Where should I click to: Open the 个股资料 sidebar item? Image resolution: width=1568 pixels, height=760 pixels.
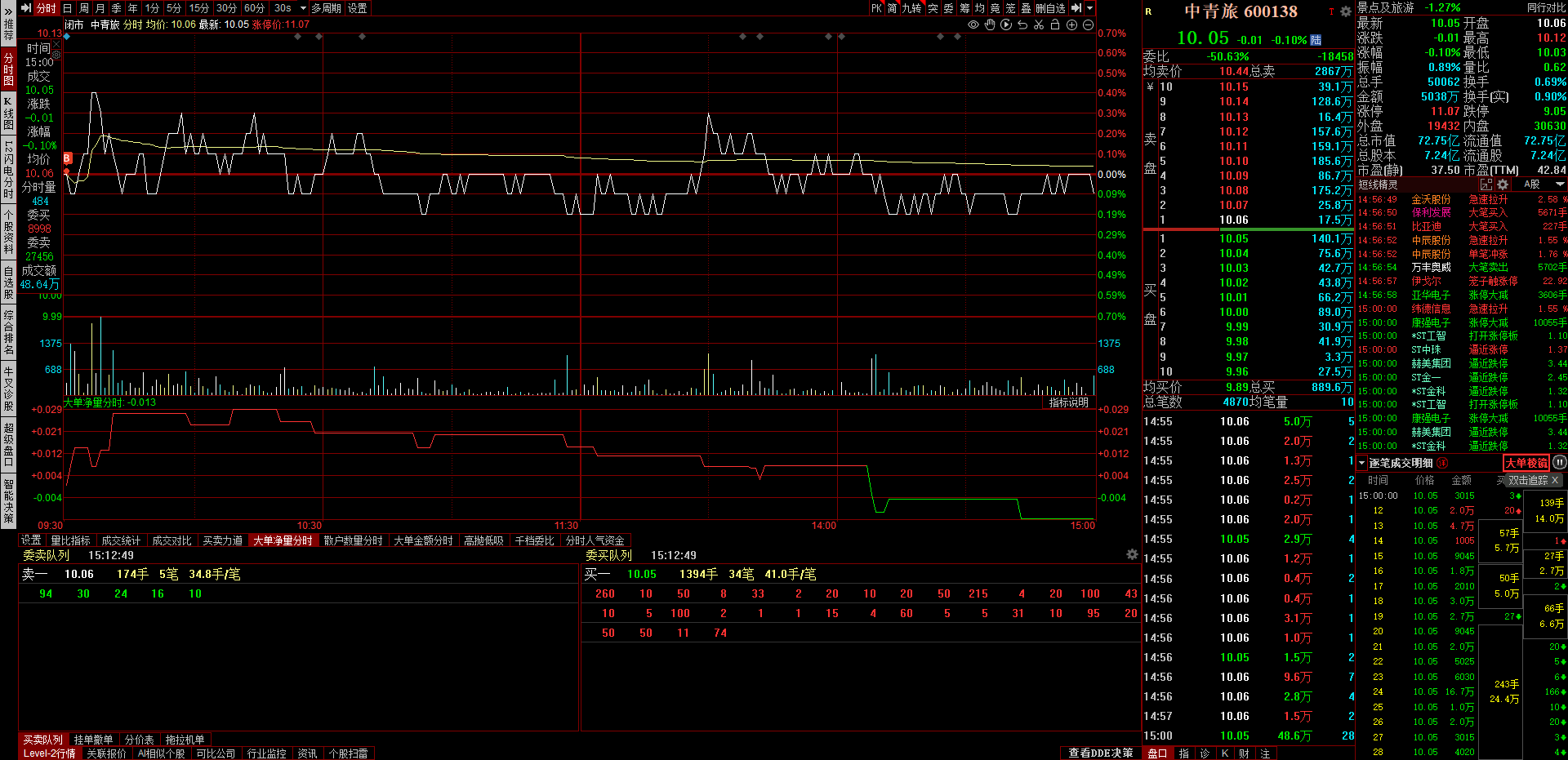[8, 231]
